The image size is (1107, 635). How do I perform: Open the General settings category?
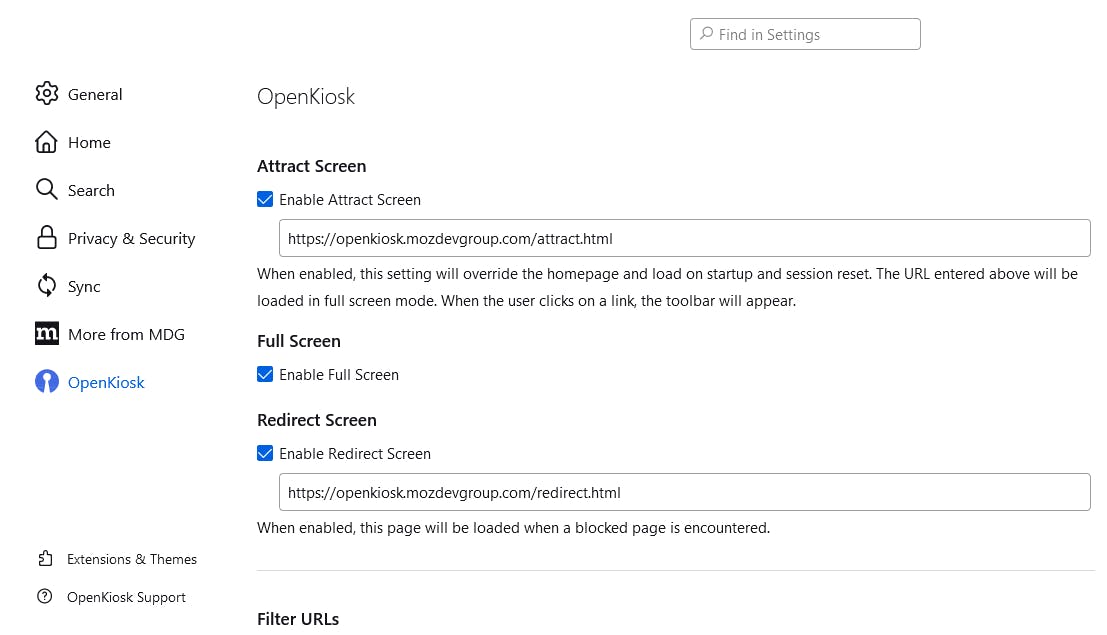tap(95, 94)
